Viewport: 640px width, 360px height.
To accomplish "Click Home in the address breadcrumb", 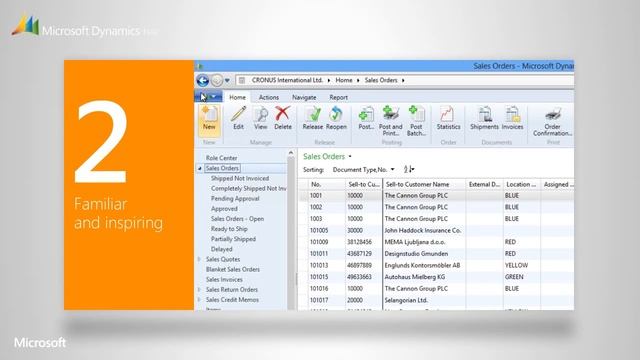I will tap(344, 80).
